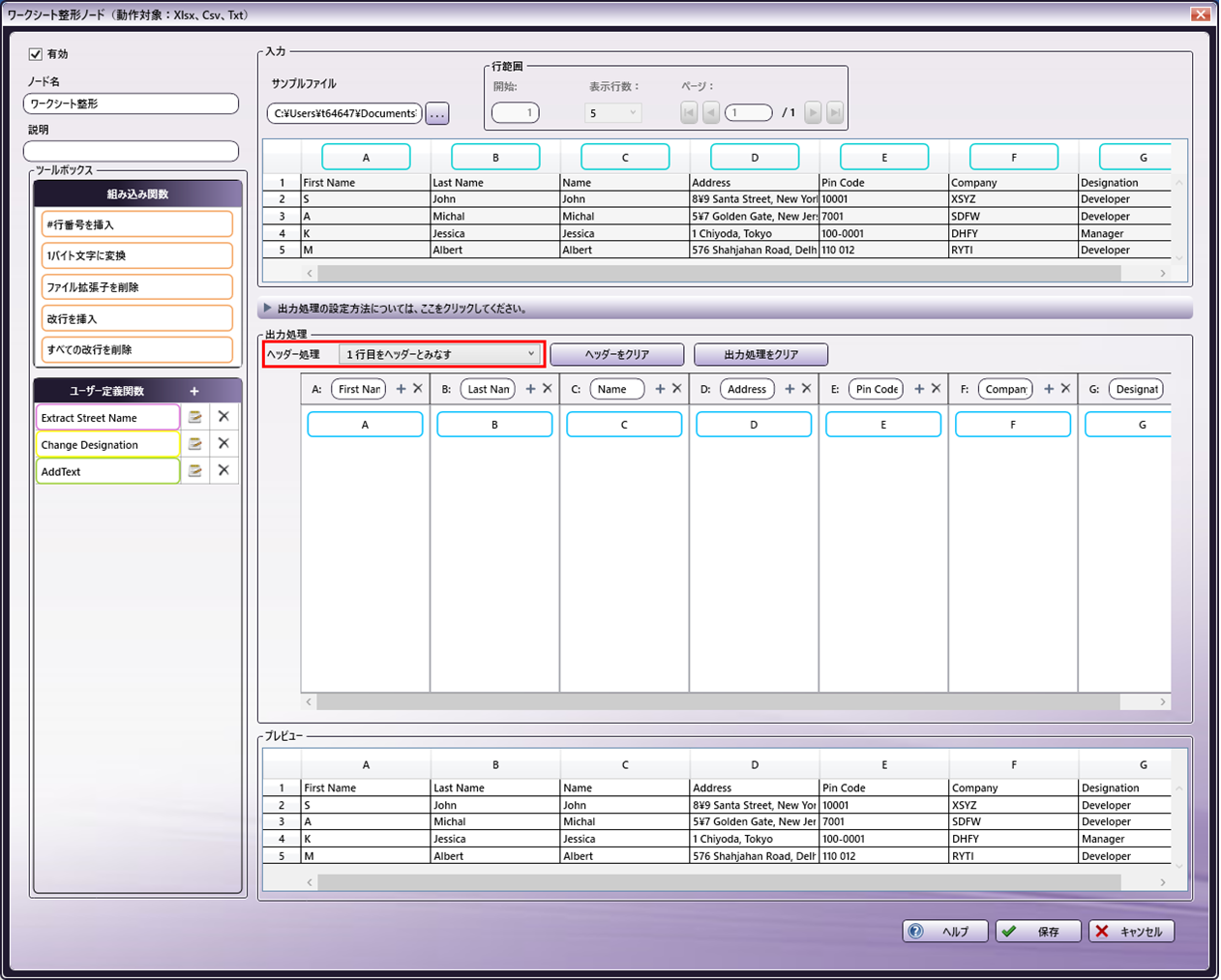Add a column after output column D
The image size is (1221, 980).
pos(790,389)
